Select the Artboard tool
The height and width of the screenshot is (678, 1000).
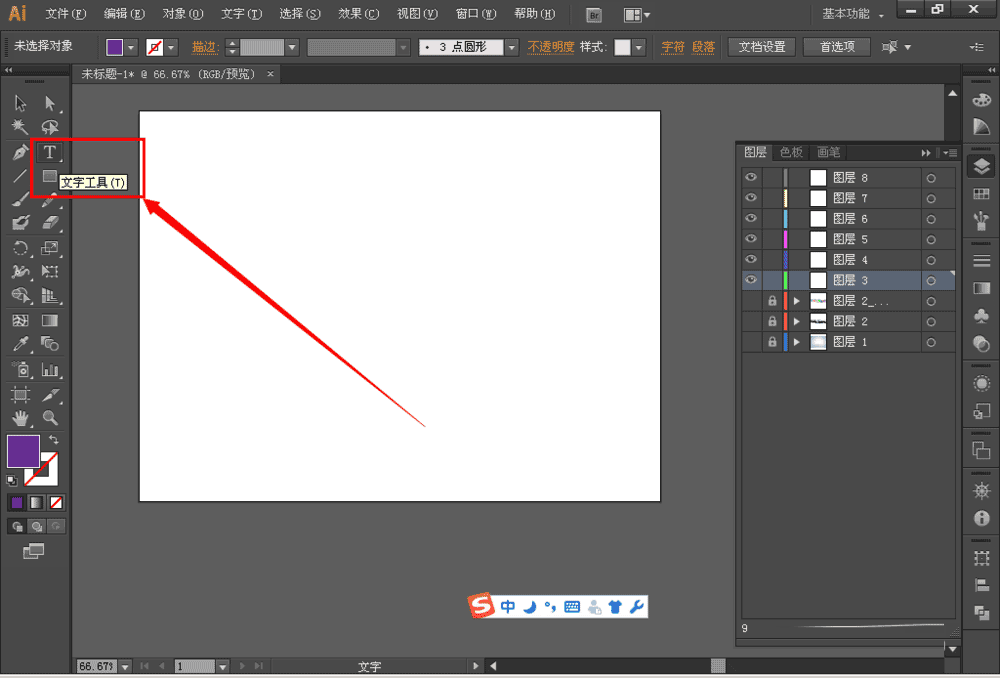coord(20,394)
